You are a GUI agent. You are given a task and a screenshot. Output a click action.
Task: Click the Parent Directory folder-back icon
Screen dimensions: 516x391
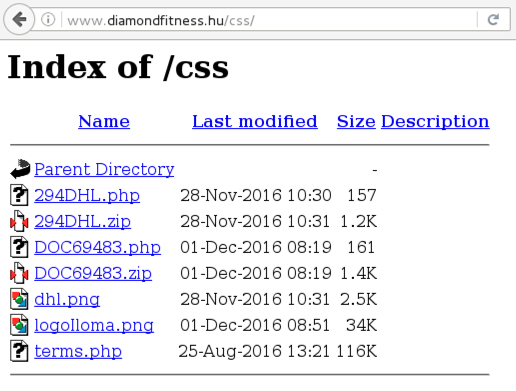click(x=20, y=169)
